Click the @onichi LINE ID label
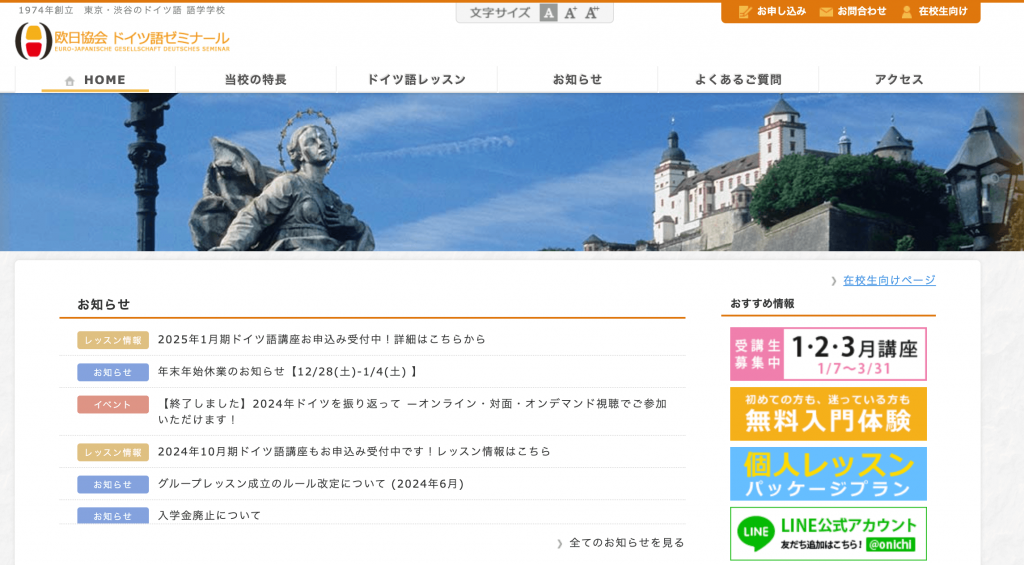The image size is (1024, 565). click(x=890, y=545)
